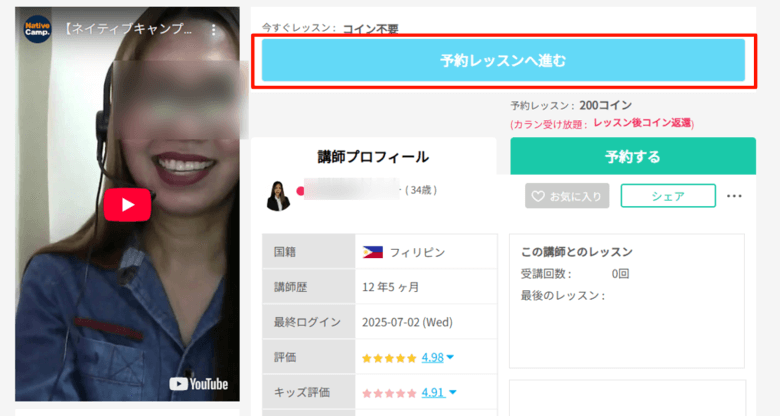Click the 最終ログイン row label
The height and width of the screenshot is (416, 780).
tap(307, 322)
